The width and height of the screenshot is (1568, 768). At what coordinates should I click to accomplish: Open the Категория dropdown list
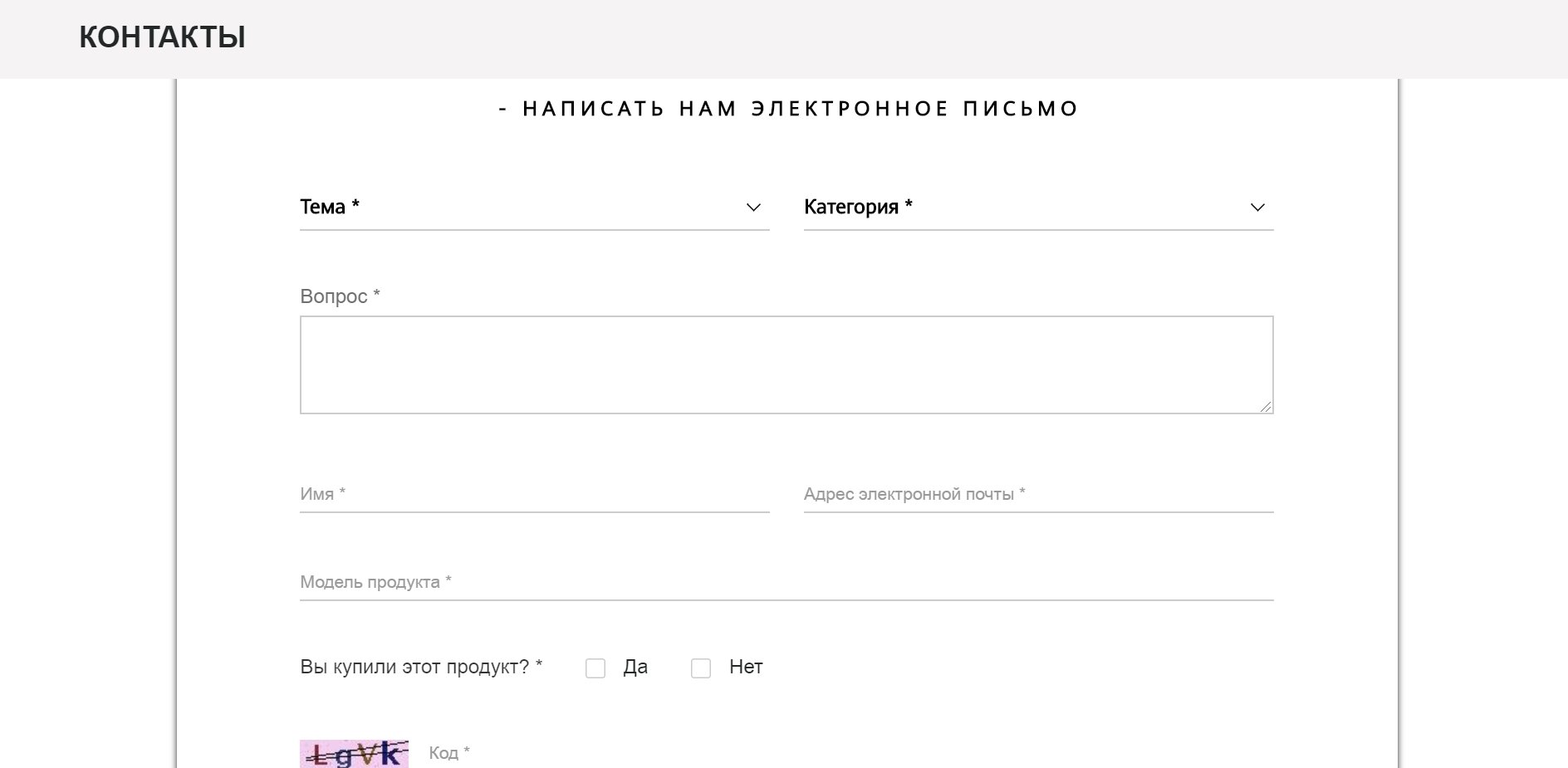[x=1038, y=207]
